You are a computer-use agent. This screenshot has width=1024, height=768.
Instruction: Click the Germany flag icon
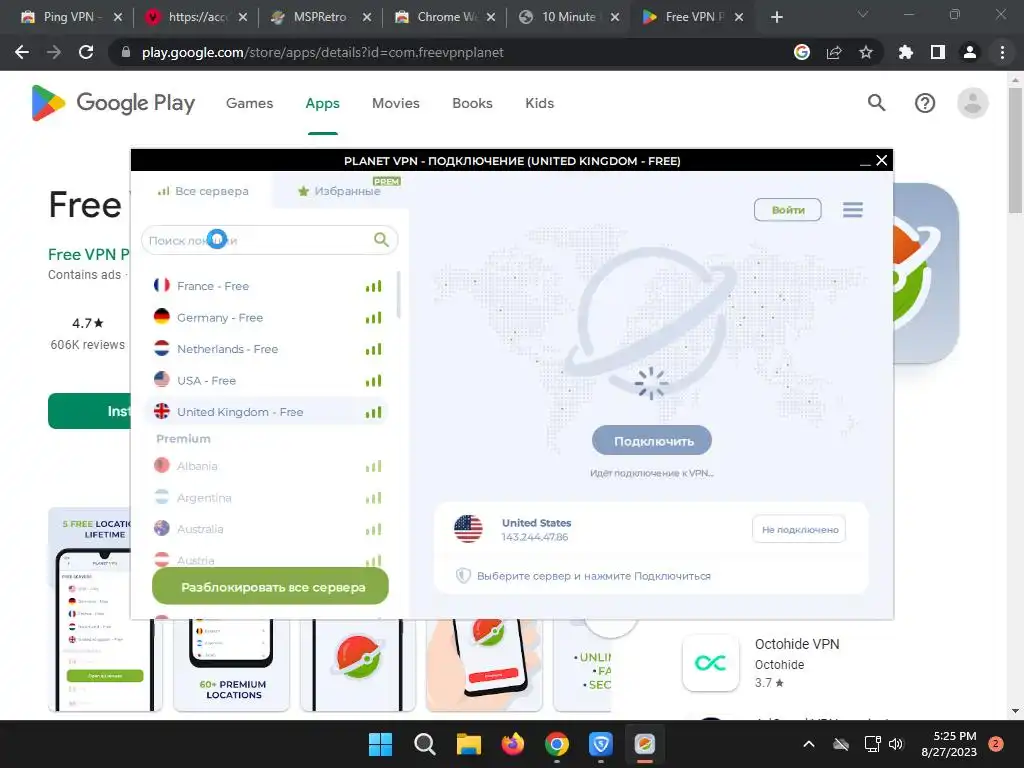point(161,317)
